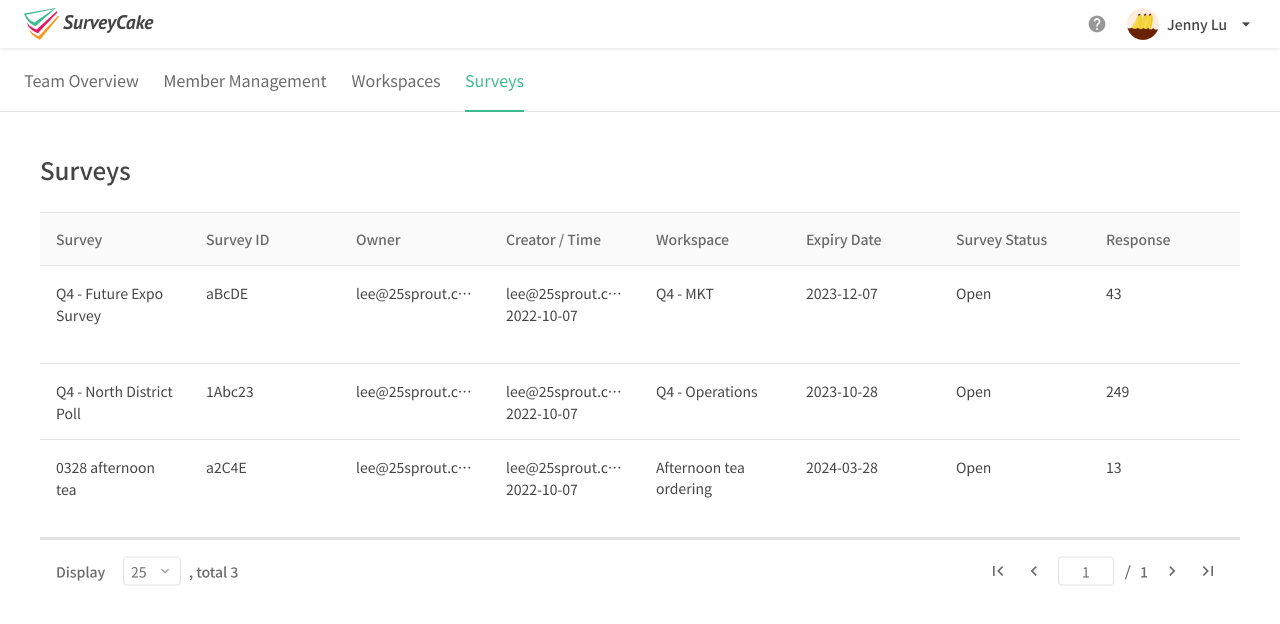Reveal truncated owner email for Future Expo Survey

coord(413,293)
